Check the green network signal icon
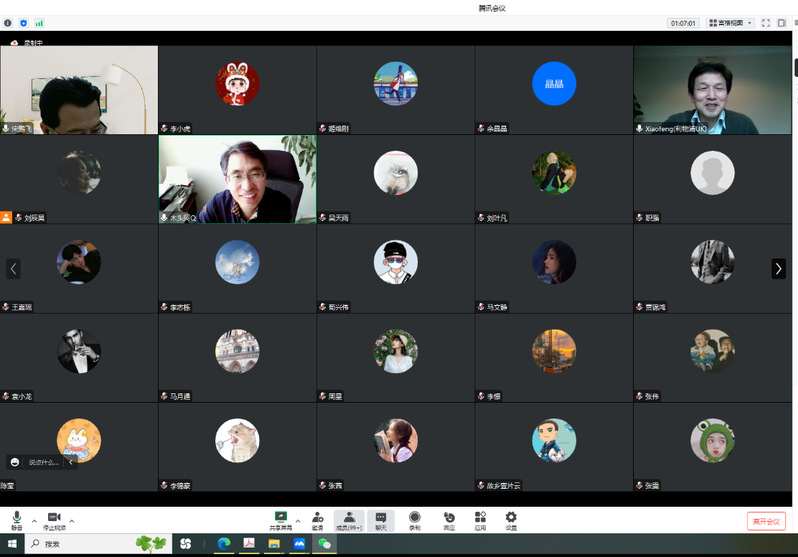Viewport: 798px width, 557px height. click(x=39, y=22)
